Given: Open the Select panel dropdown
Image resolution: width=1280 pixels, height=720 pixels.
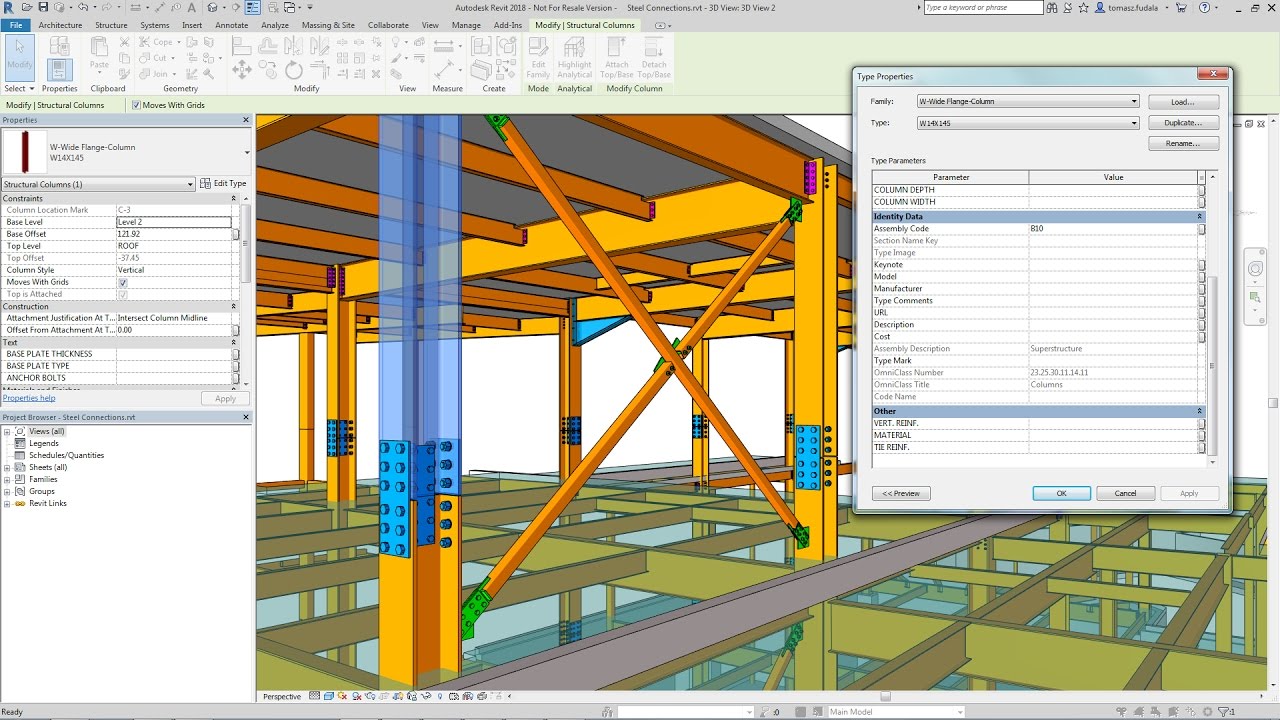Looking at the screenshot, I should coord(19,88).
